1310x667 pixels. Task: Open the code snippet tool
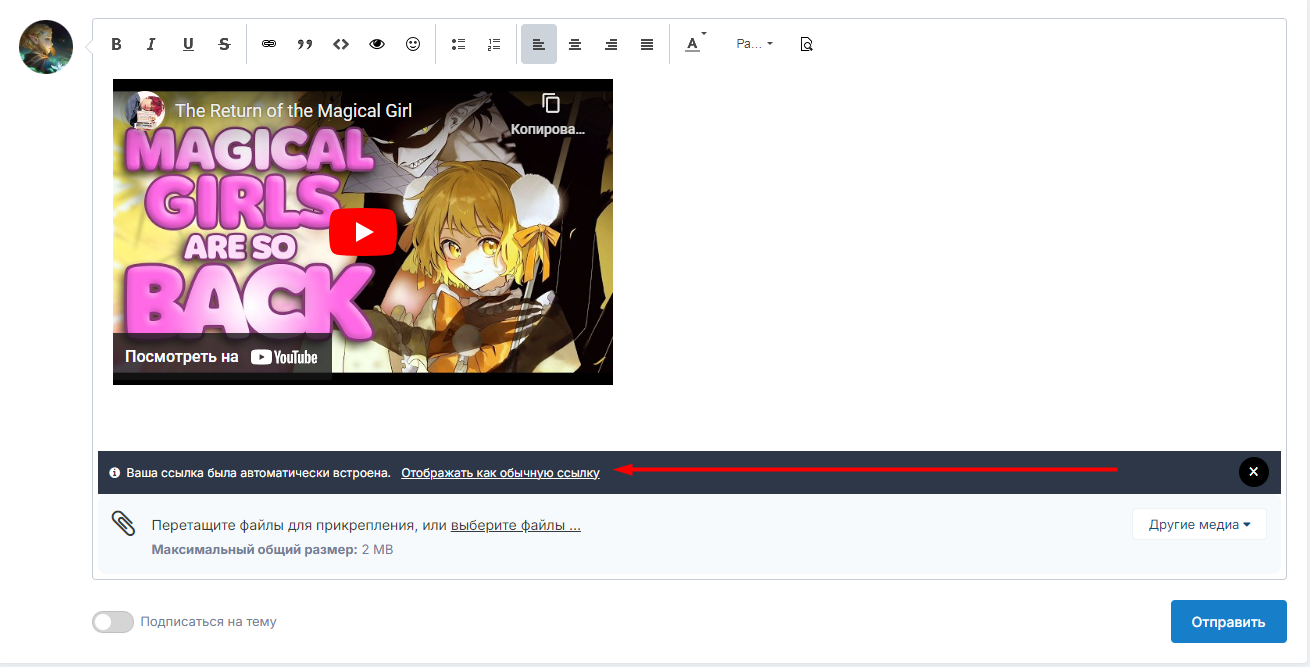pos(340,43)
